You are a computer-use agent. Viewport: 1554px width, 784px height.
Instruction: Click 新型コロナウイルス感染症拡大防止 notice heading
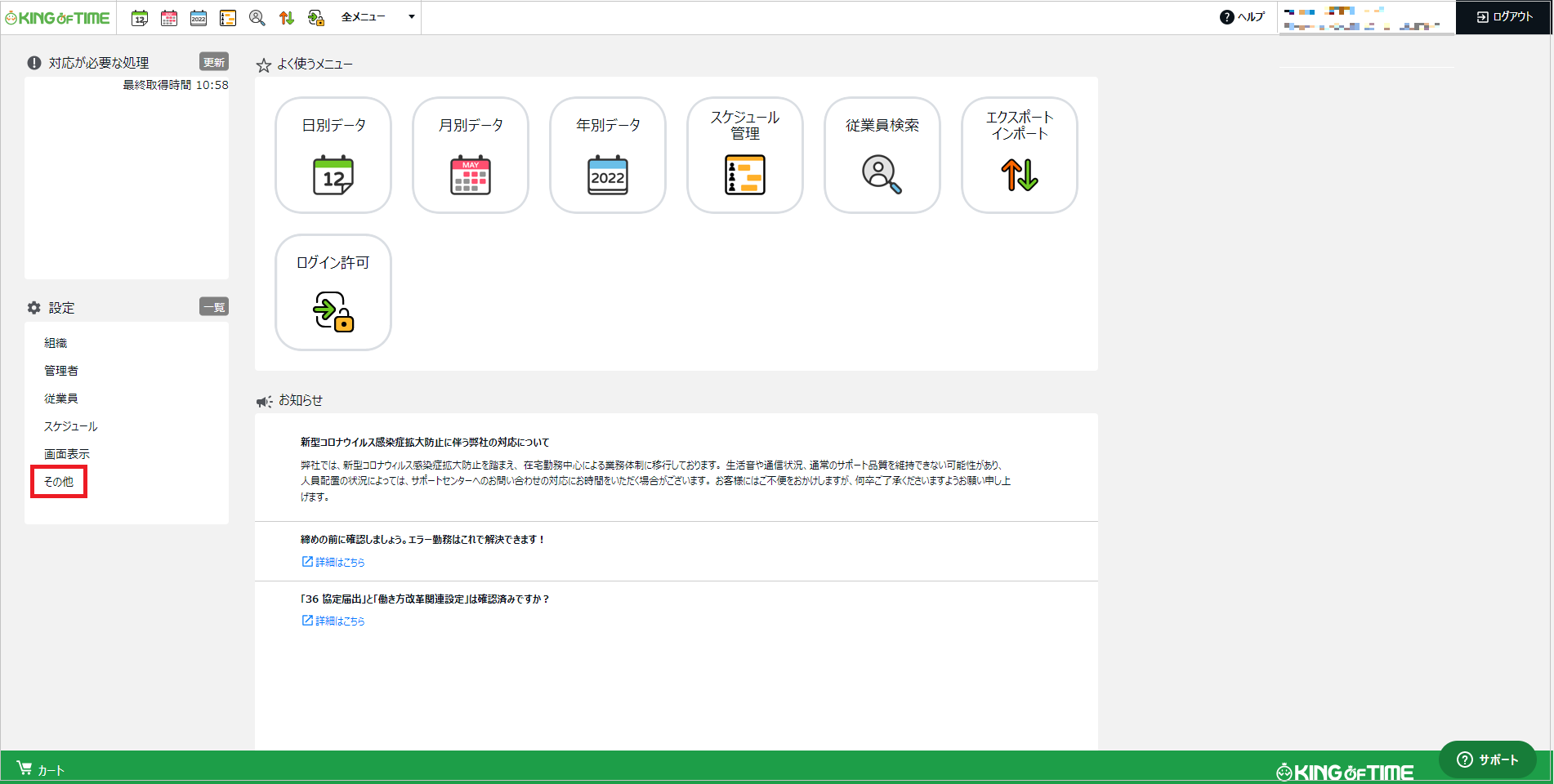click(x=425, y=442)
